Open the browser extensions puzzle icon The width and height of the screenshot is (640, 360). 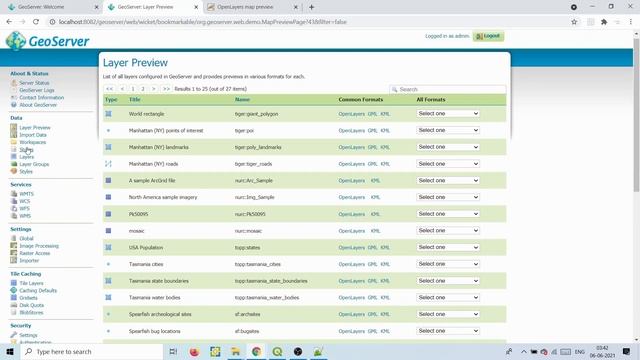604,22
